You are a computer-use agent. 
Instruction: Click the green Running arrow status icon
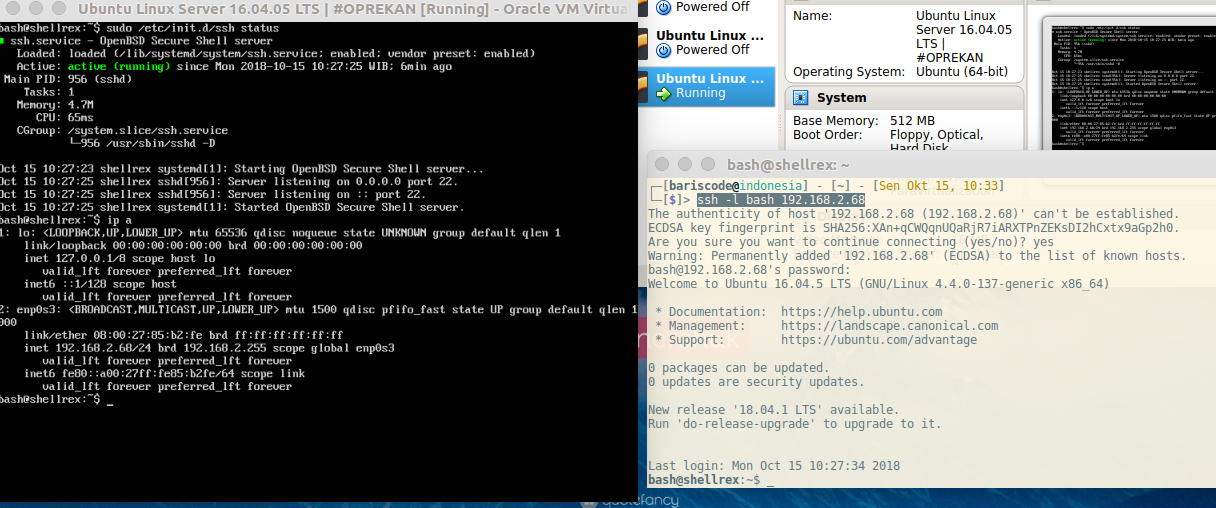(x=664, y=93)
